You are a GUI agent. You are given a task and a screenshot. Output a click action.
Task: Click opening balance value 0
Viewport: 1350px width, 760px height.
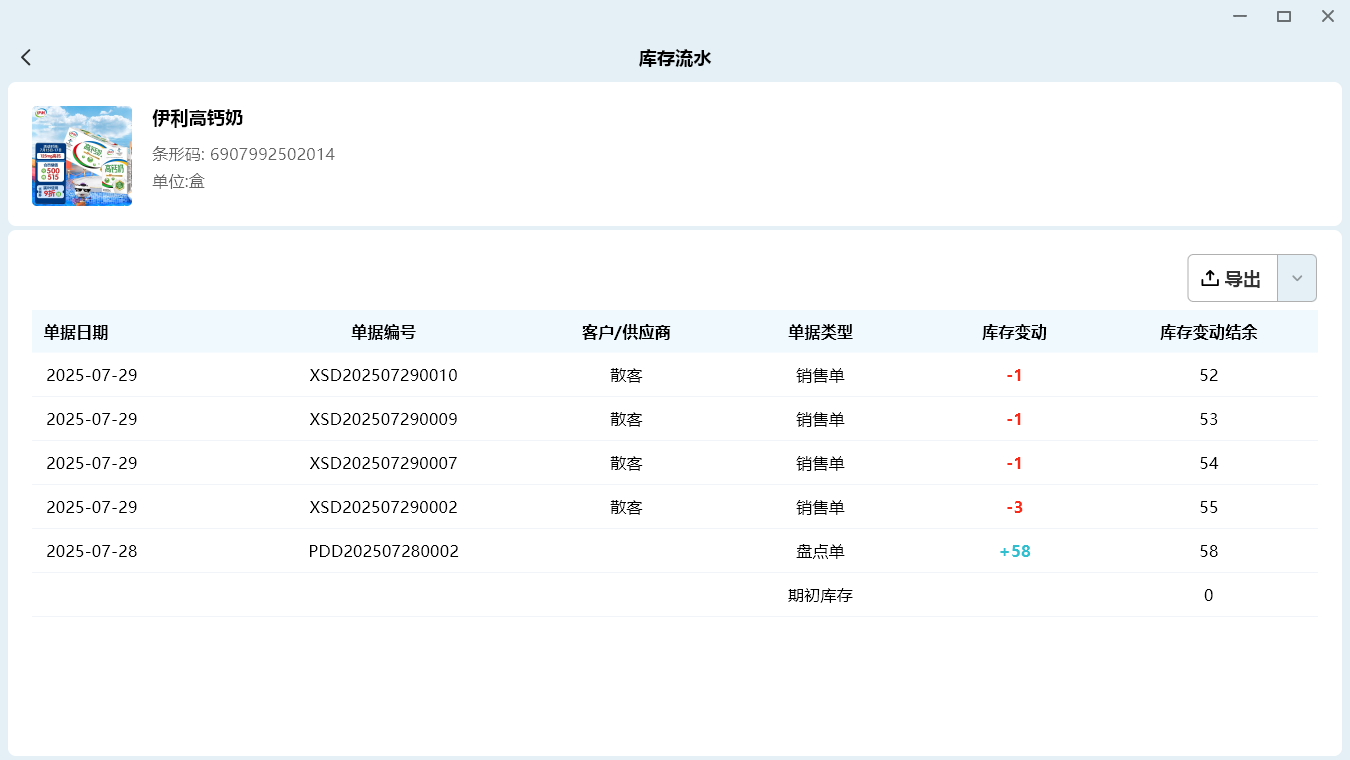(1208, 596)
